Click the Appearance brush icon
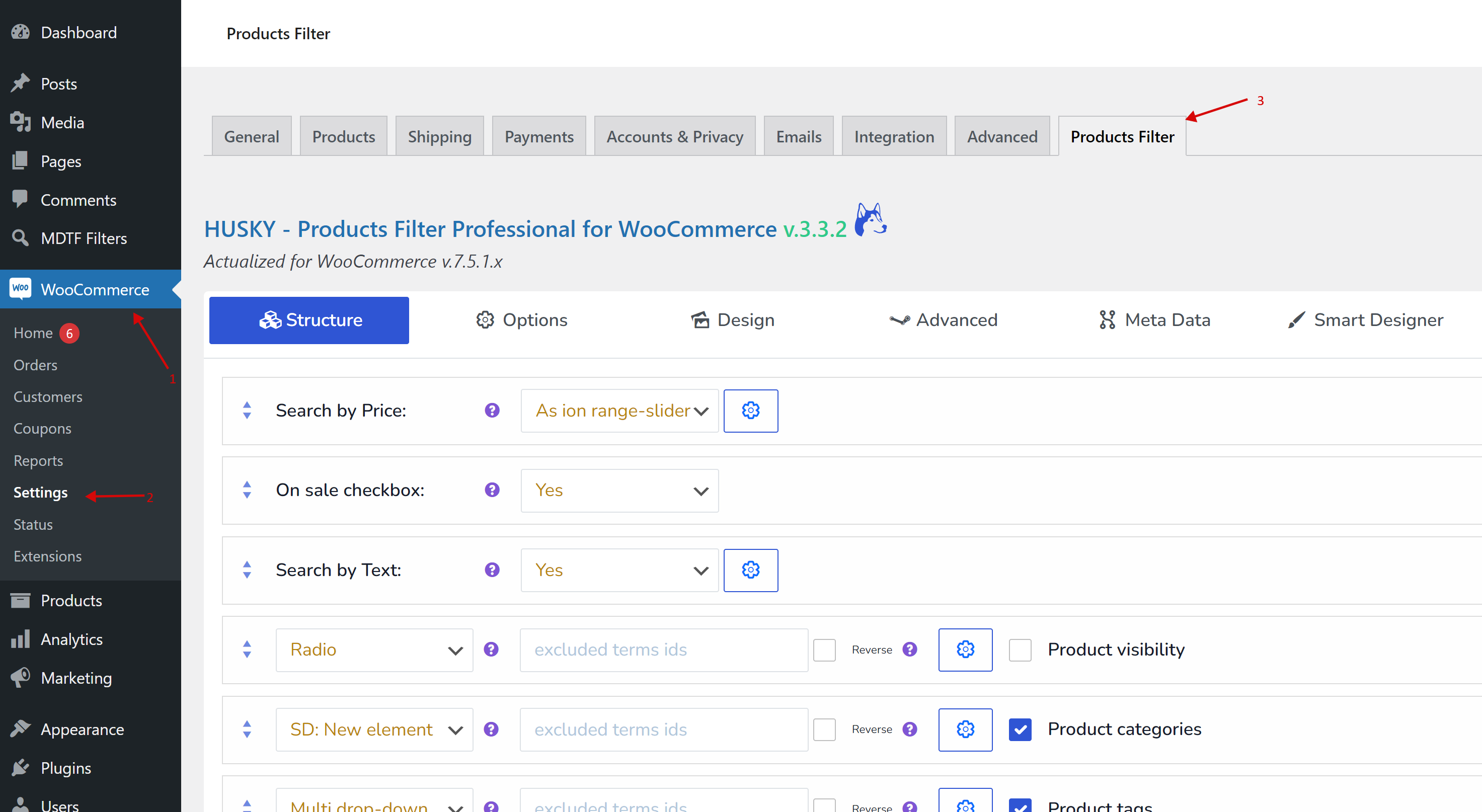The height and width of the screenshot is (812, 1482). [21, 728]
